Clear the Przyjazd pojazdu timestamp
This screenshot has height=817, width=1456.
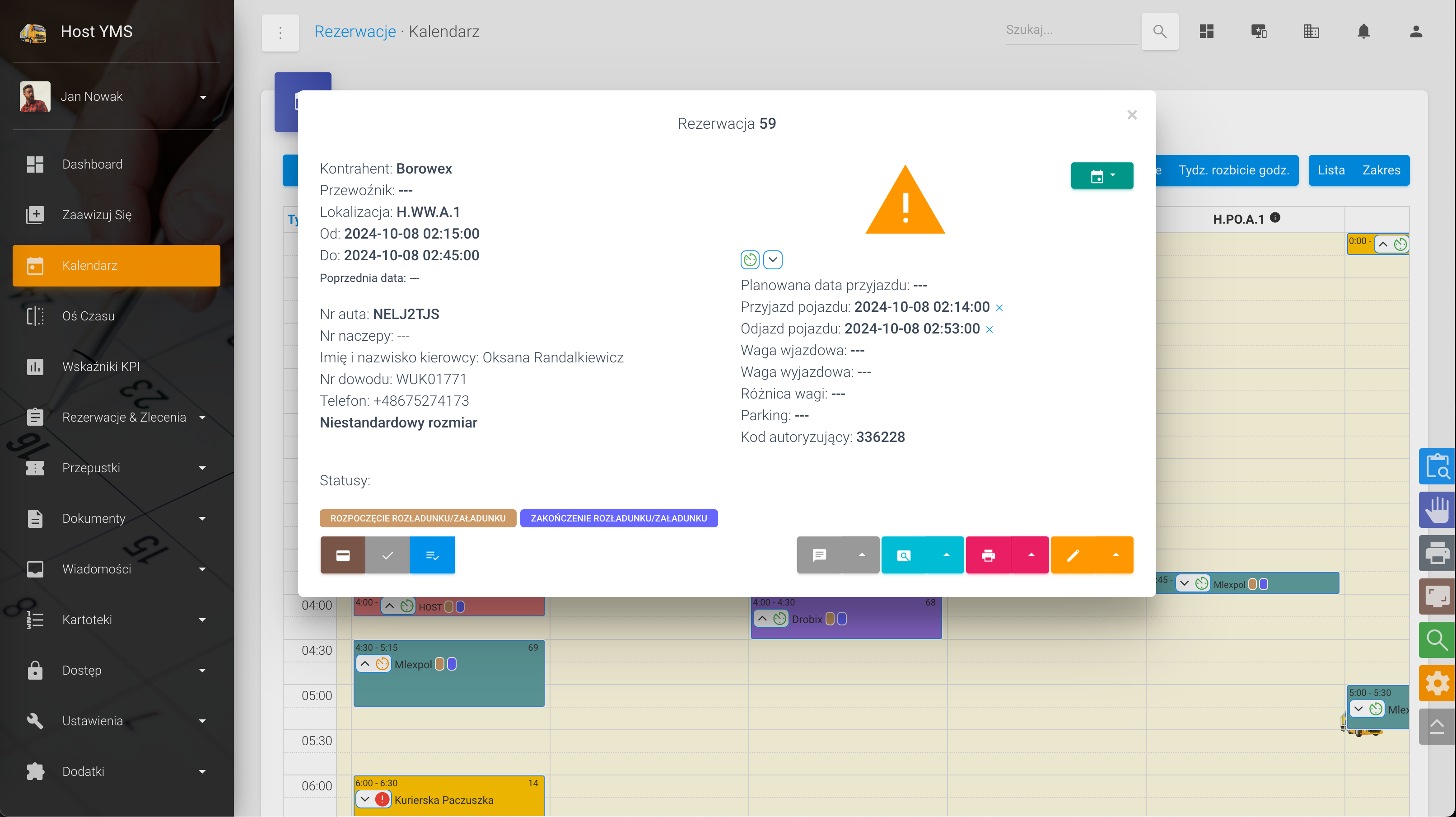click(999, 308)
